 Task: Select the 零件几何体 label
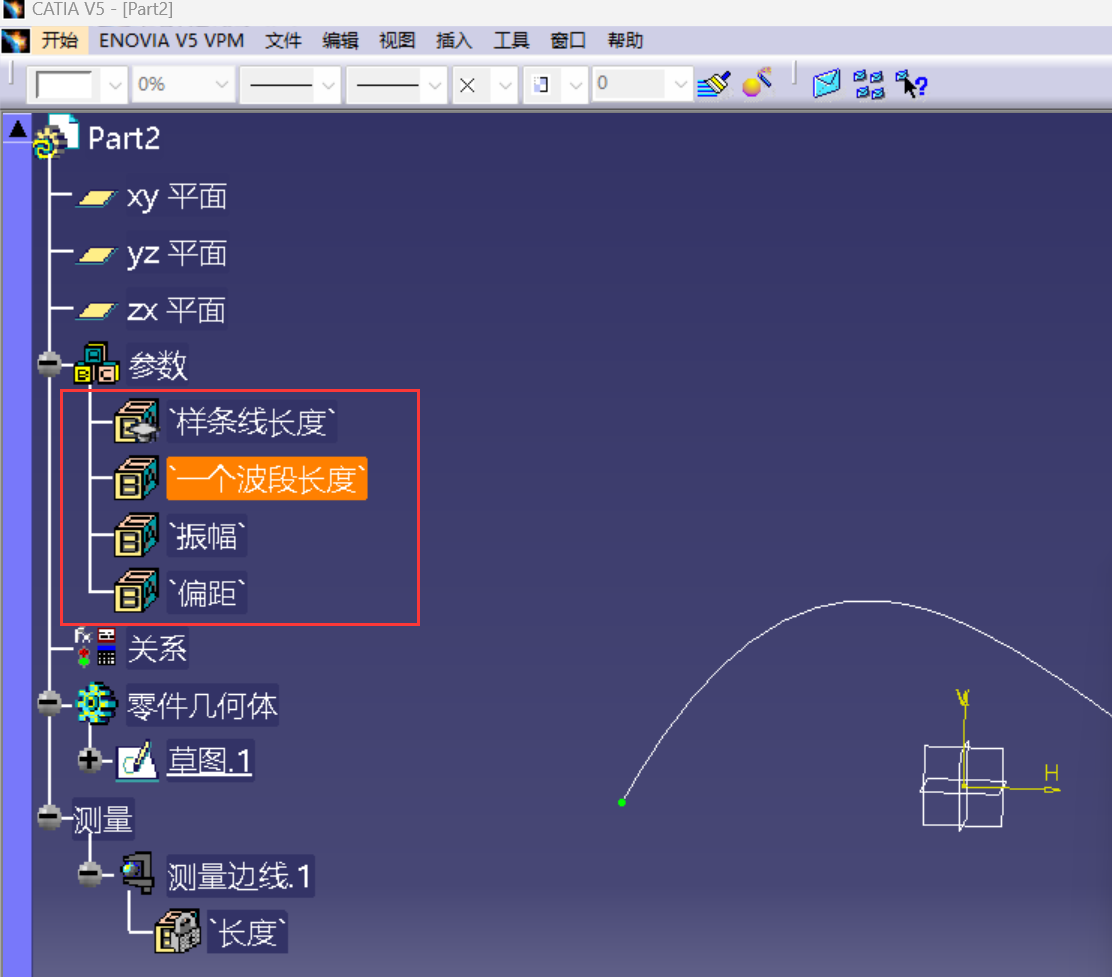[202, 705]
